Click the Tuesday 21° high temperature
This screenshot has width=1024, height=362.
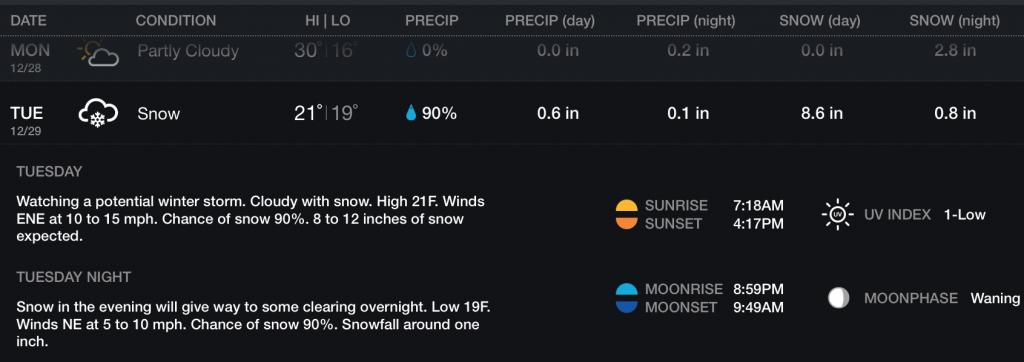[308, 114]
